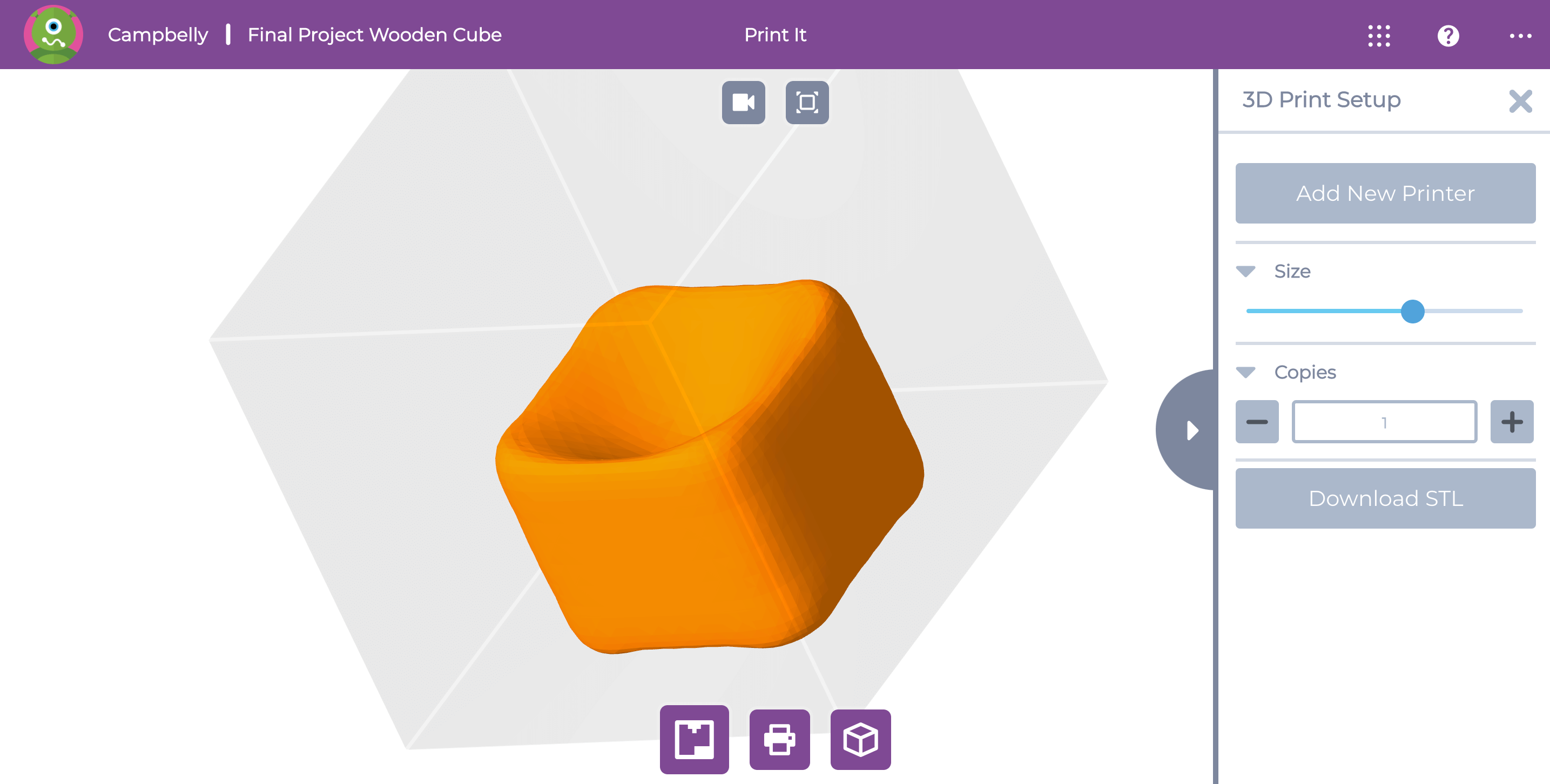Viewport: 1550px width, 784px height.
Task: Select the orthographic view toggle icon
Action: pos(808,101)
